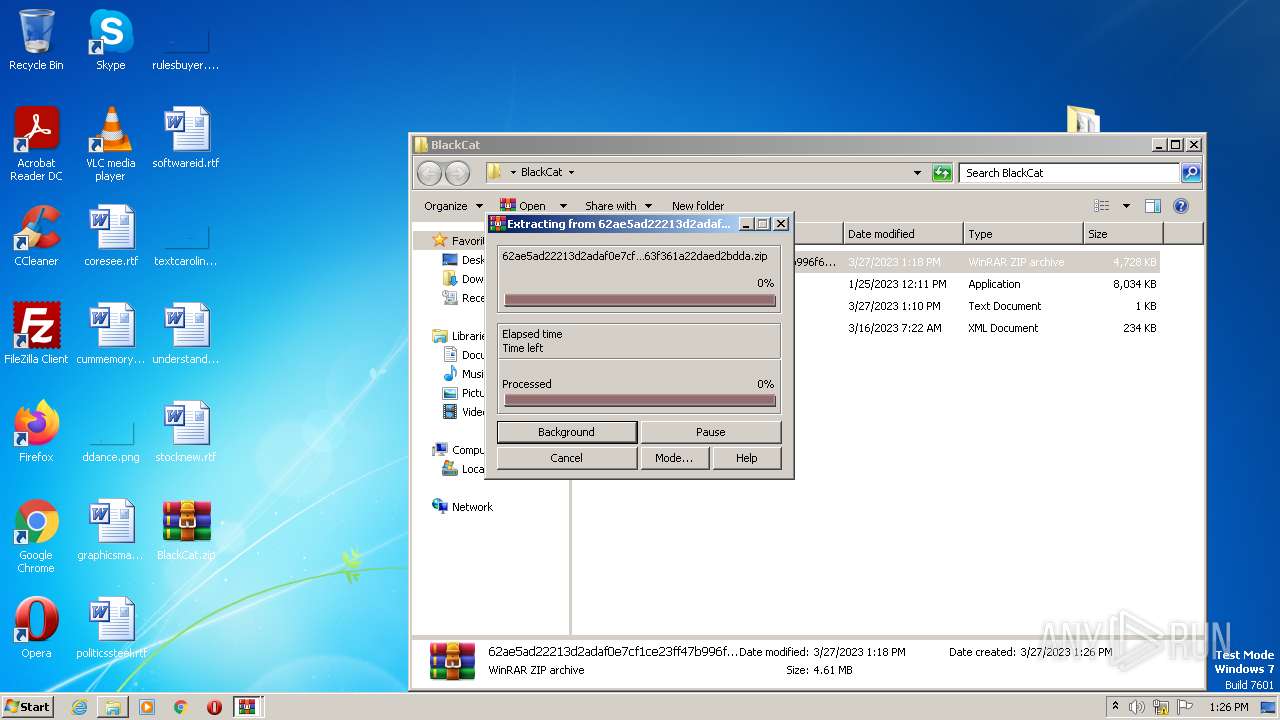Image resolution: width=1280 pixels, height=720 pixels.
Task: Open Help in extraction dialog
Action: (x=746, y=458)
